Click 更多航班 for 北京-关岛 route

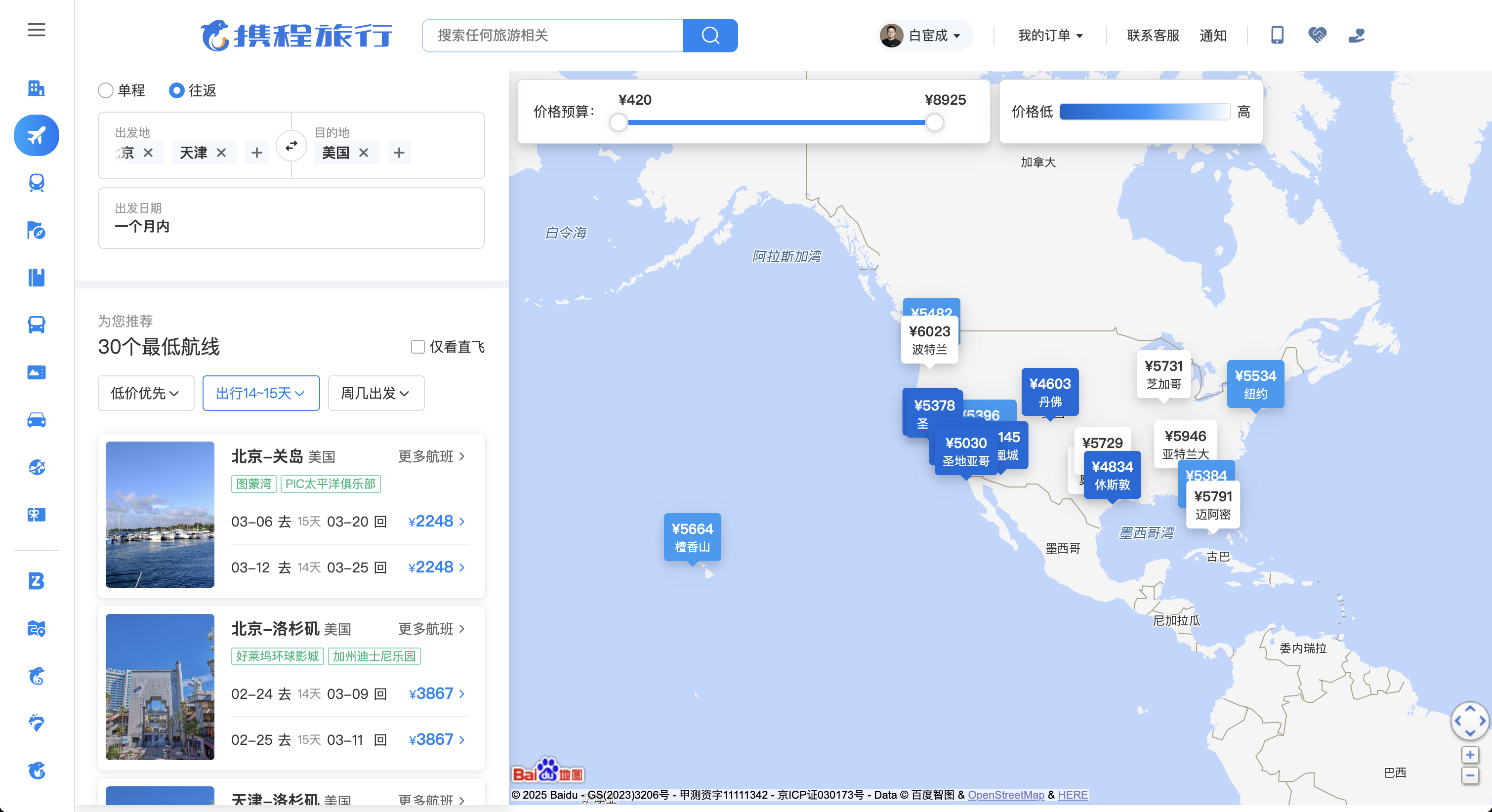coord(431,456)
